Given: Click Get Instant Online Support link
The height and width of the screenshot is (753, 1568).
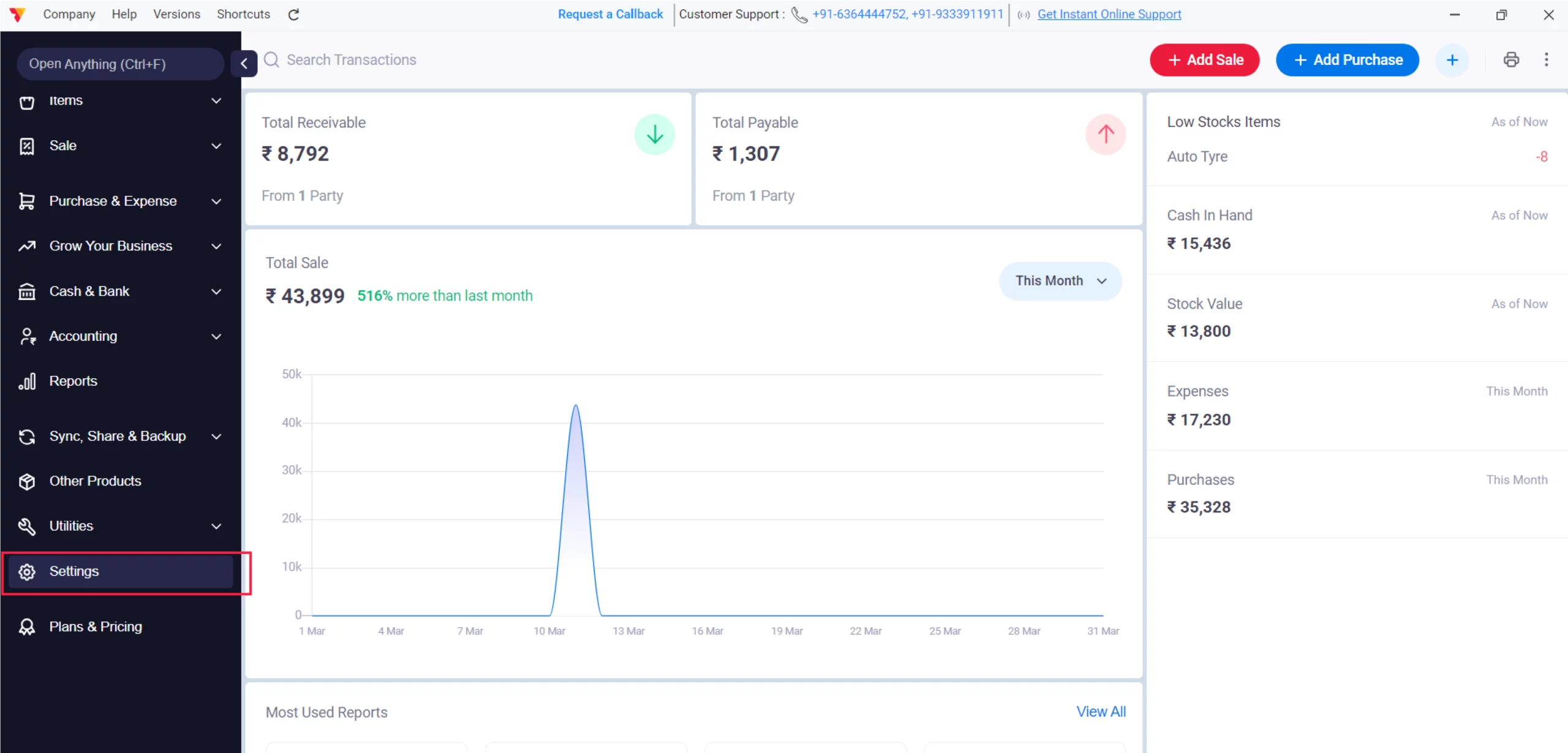Looking at the screenshot, I should pos(1109,14).
